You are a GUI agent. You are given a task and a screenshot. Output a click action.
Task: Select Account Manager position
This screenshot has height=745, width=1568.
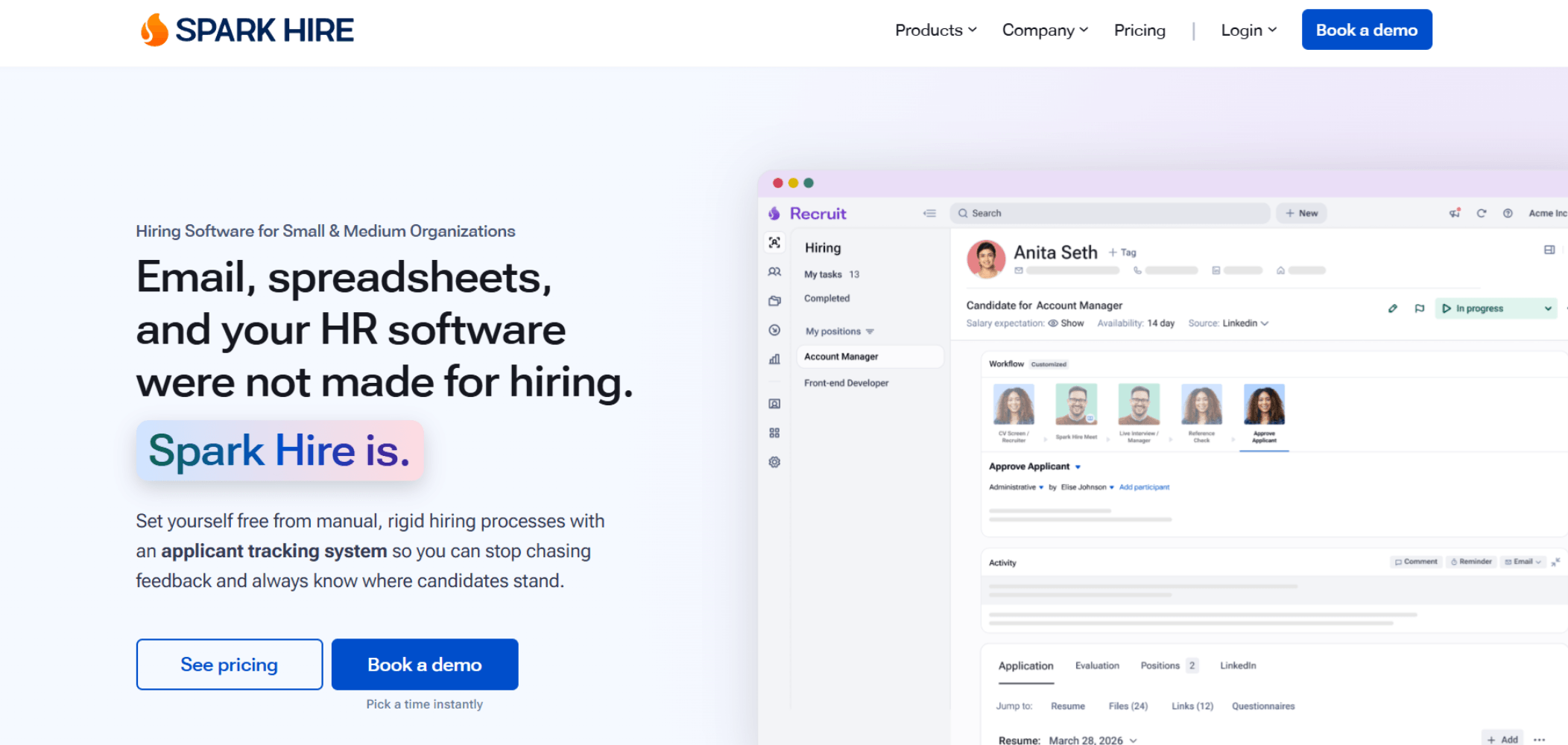[x=870, y=357]
